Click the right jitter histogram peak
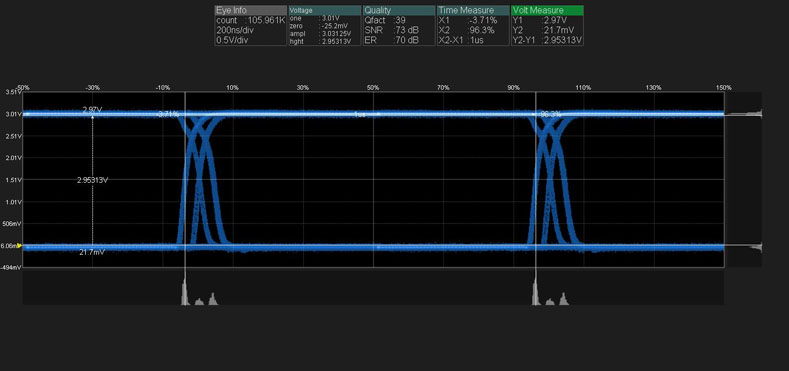 point(535,292)
